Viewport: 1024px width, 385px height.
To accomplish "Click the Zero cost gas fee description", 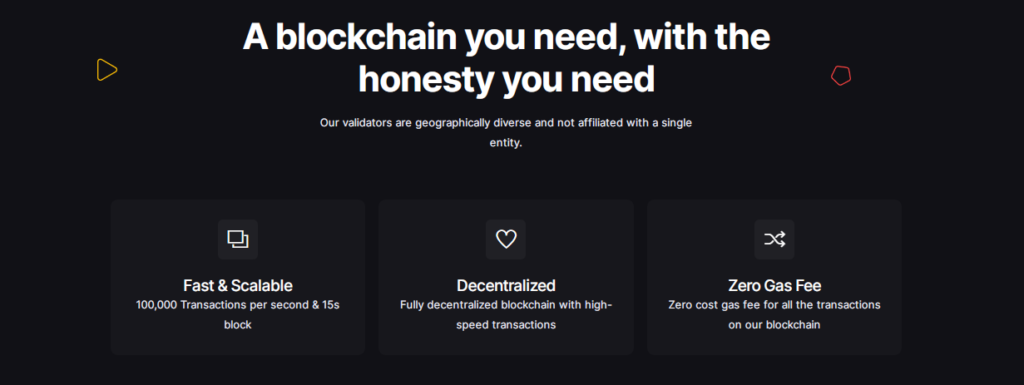I will point(775,315).
